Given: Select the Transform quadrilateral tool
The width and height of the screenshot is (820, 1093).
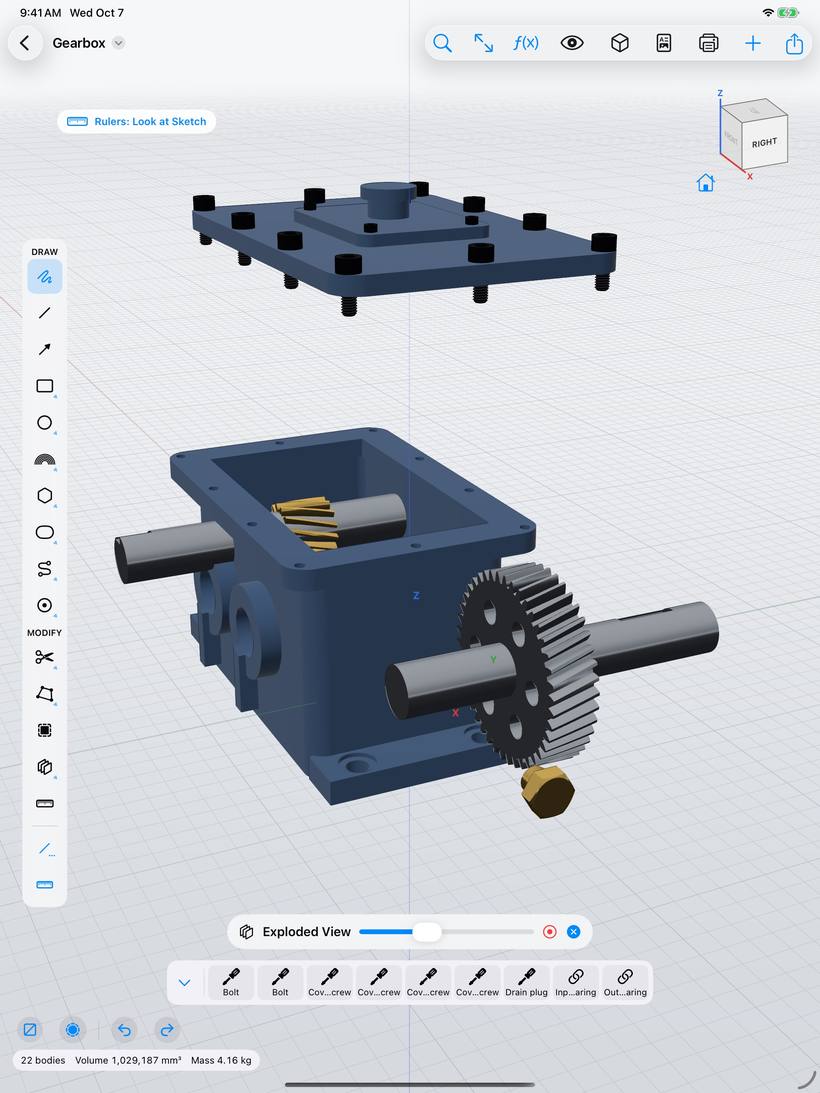Looking at the screenshot, I should 45,694.
